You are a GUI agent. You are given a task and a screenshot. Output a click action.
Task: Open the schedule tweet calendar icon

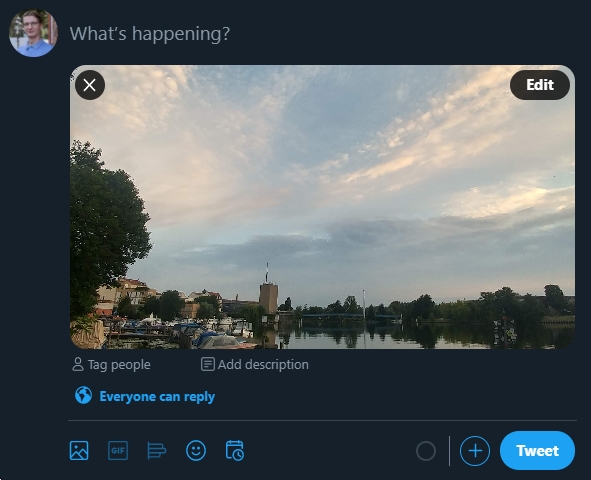coord(235,451)
